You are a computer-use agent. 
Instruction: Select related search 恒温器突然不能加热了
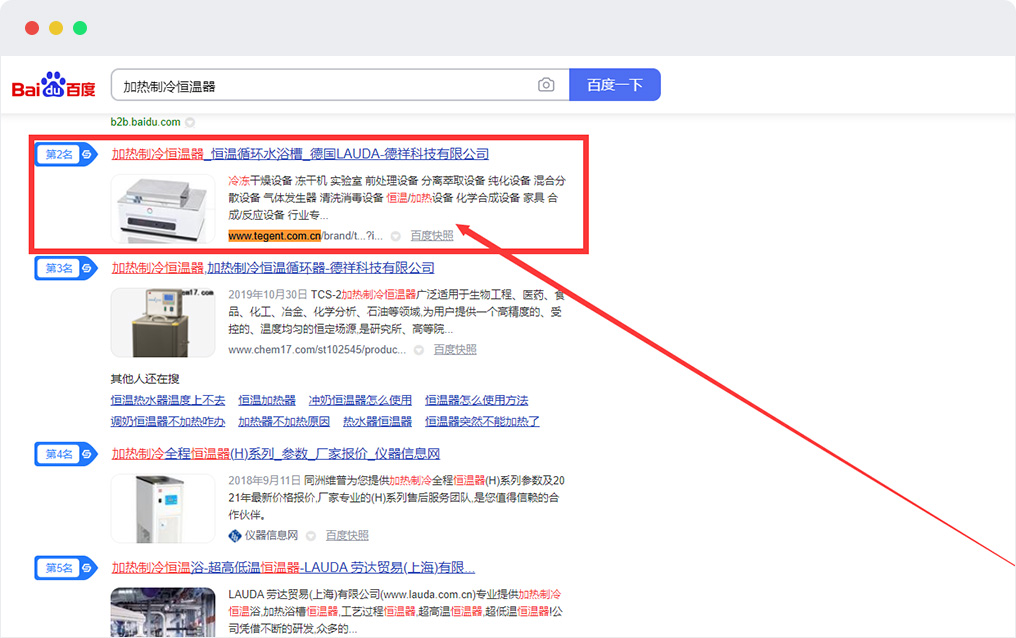pyautogui.click(x=482, y=422)
